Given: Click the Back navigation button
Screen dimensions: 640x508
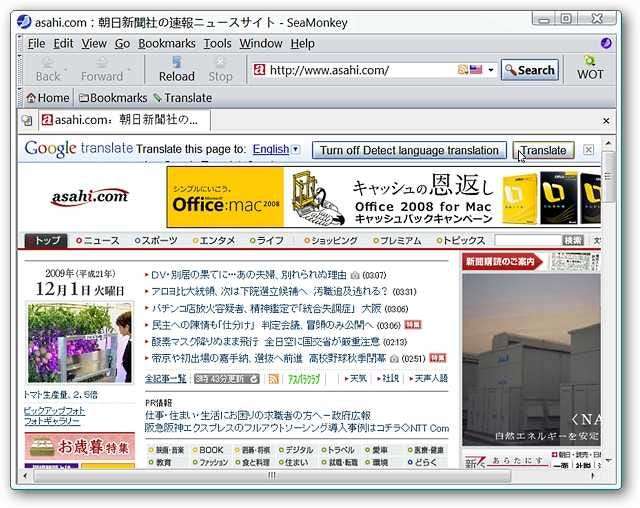Looking at the screenshot, I should pos(48,69).
